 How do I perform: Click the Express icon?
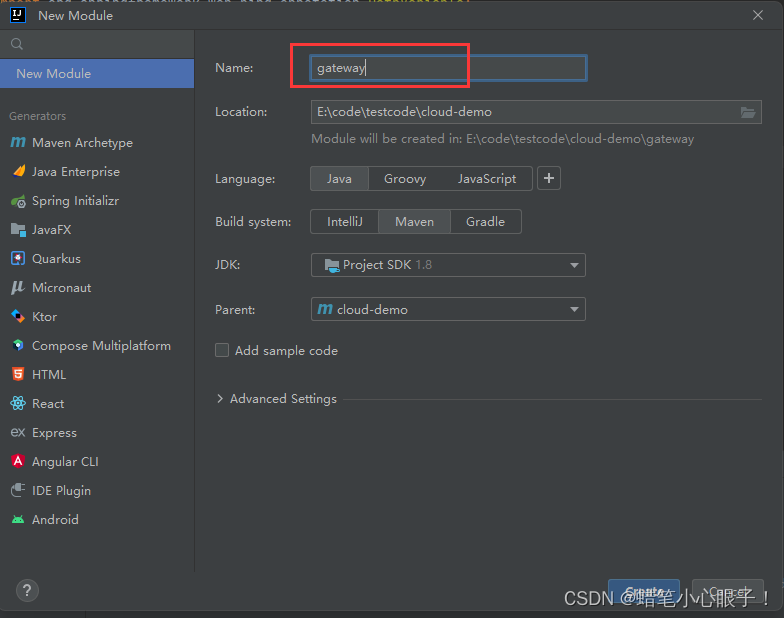18,432
